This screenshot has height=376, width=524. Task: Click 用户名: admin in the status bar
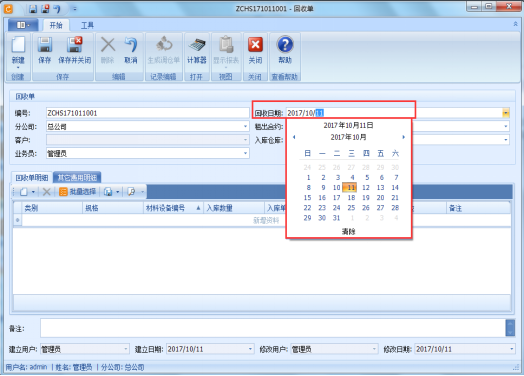point(26,367)
